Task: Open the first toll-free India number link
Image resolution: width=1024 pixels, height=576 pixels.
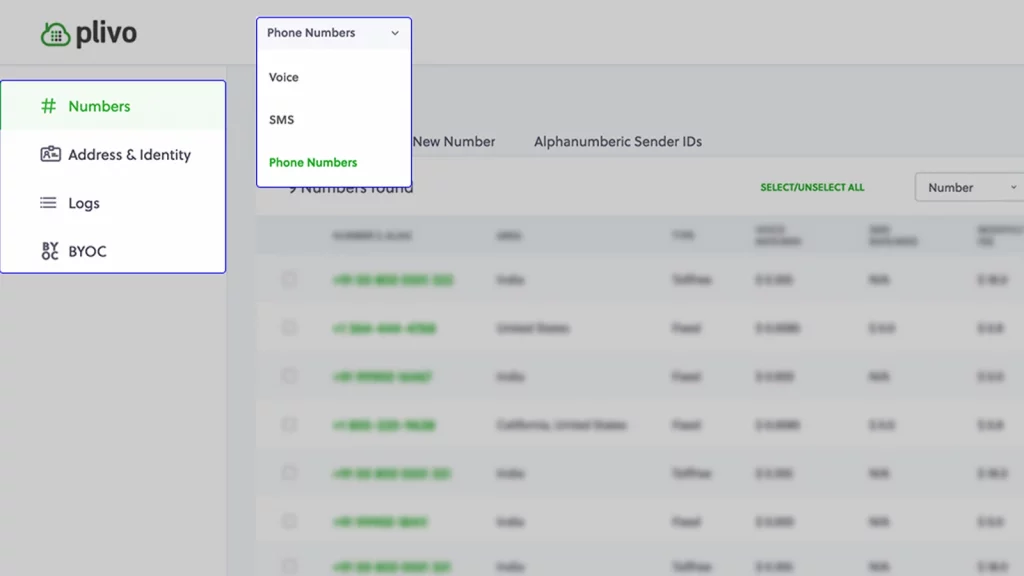Action: pyautogui.click(x=393, y=280)
